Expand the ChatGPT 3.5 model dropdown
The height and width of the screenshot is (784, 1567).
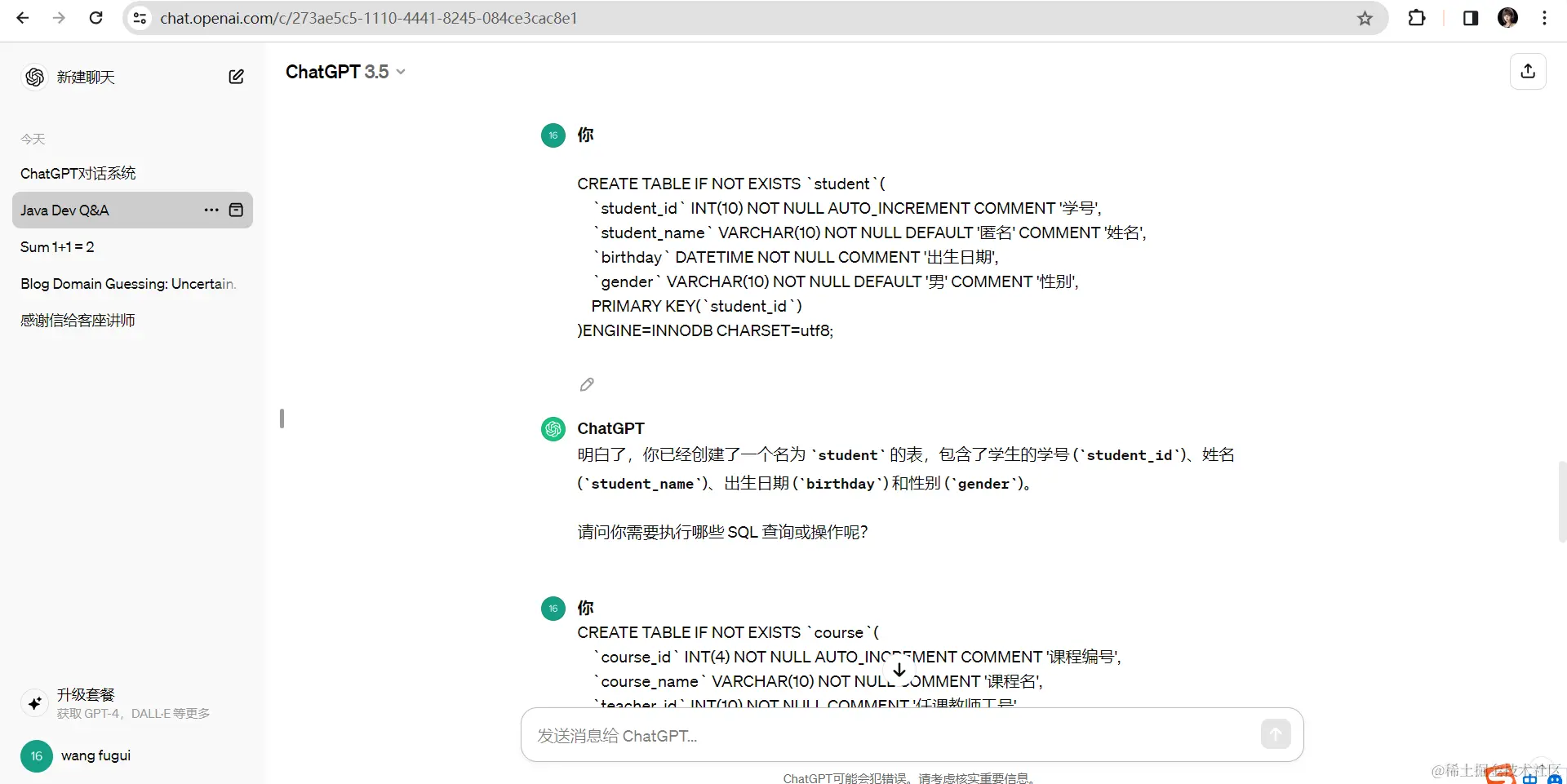tap(345, 72)
